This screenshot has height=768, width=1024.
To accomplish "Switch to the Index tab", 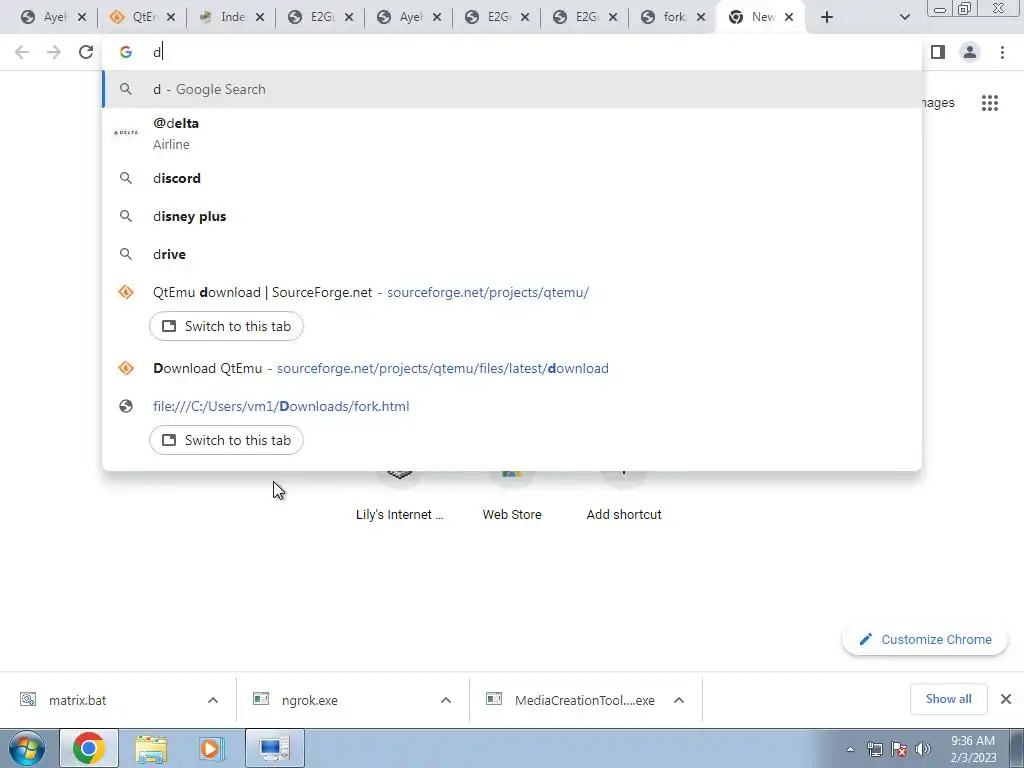I will coord(223,17).
